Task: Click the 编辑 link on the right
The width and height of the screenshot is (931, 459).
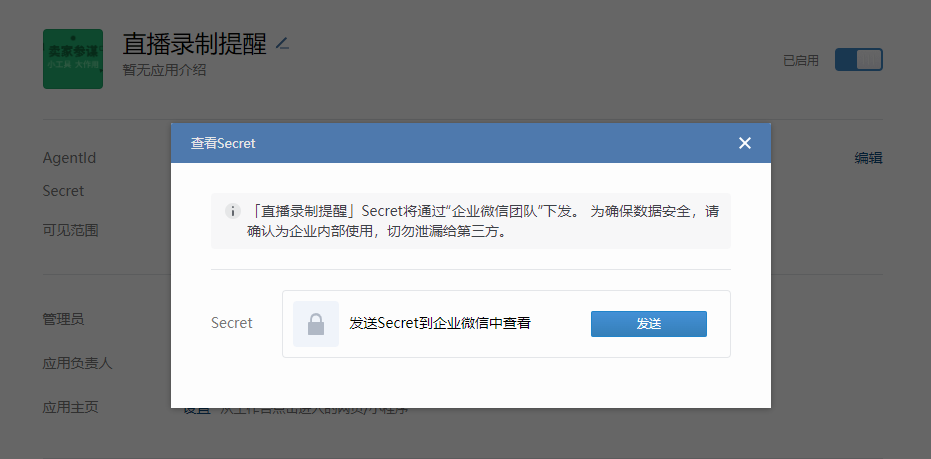Action: pos(868,158)
